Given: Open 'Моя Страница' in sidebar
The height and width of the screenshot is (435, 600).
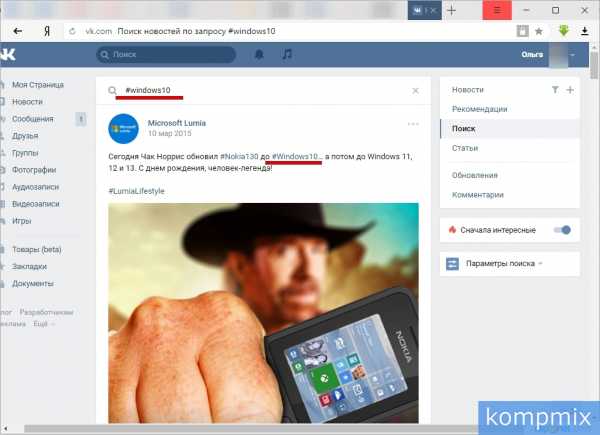Looking at the screenshot, I should click(38, 85).
